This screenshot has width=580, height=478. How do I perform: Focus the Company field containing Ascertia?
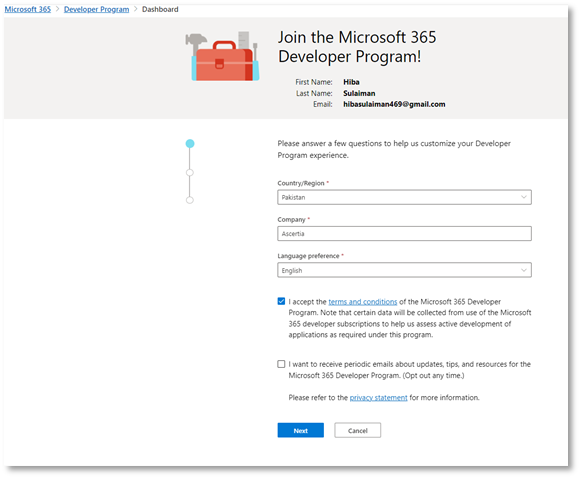[404, 234]
